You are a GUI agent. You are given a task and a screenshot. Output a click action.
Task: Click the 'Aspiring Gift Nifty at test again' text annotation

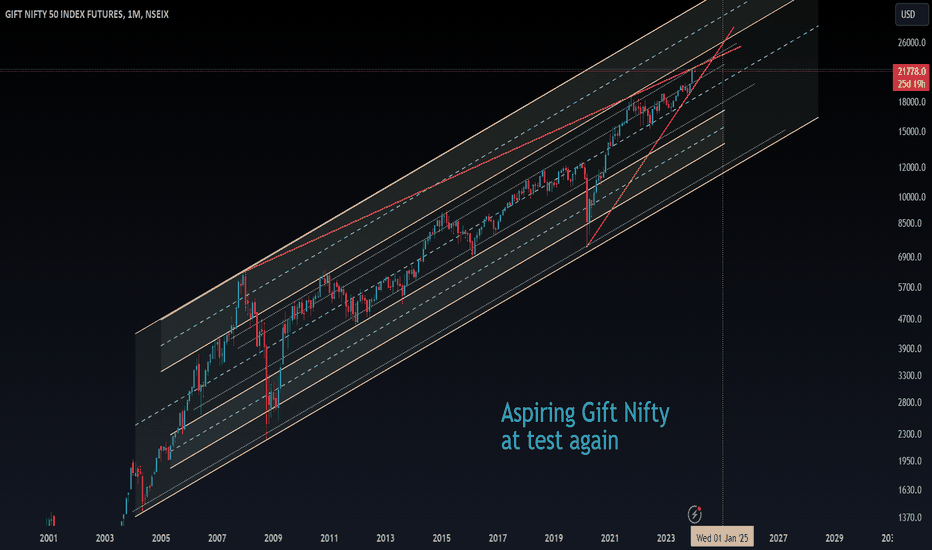point(585,426)
